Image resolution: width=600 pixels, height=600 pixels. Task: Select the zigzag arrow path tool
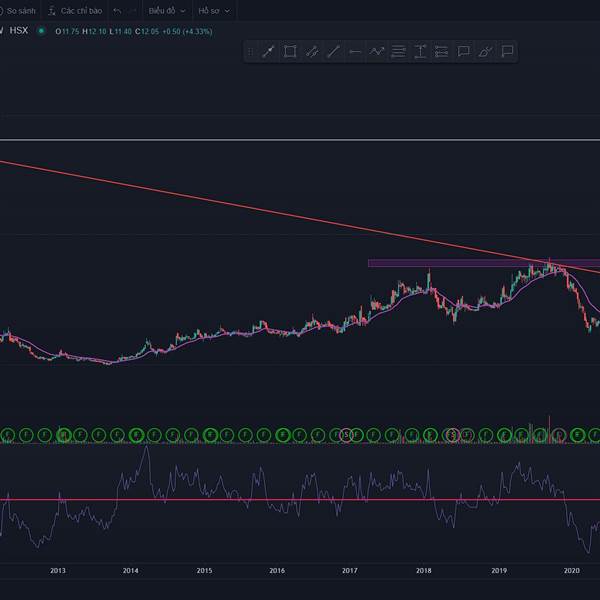(377, 51)
